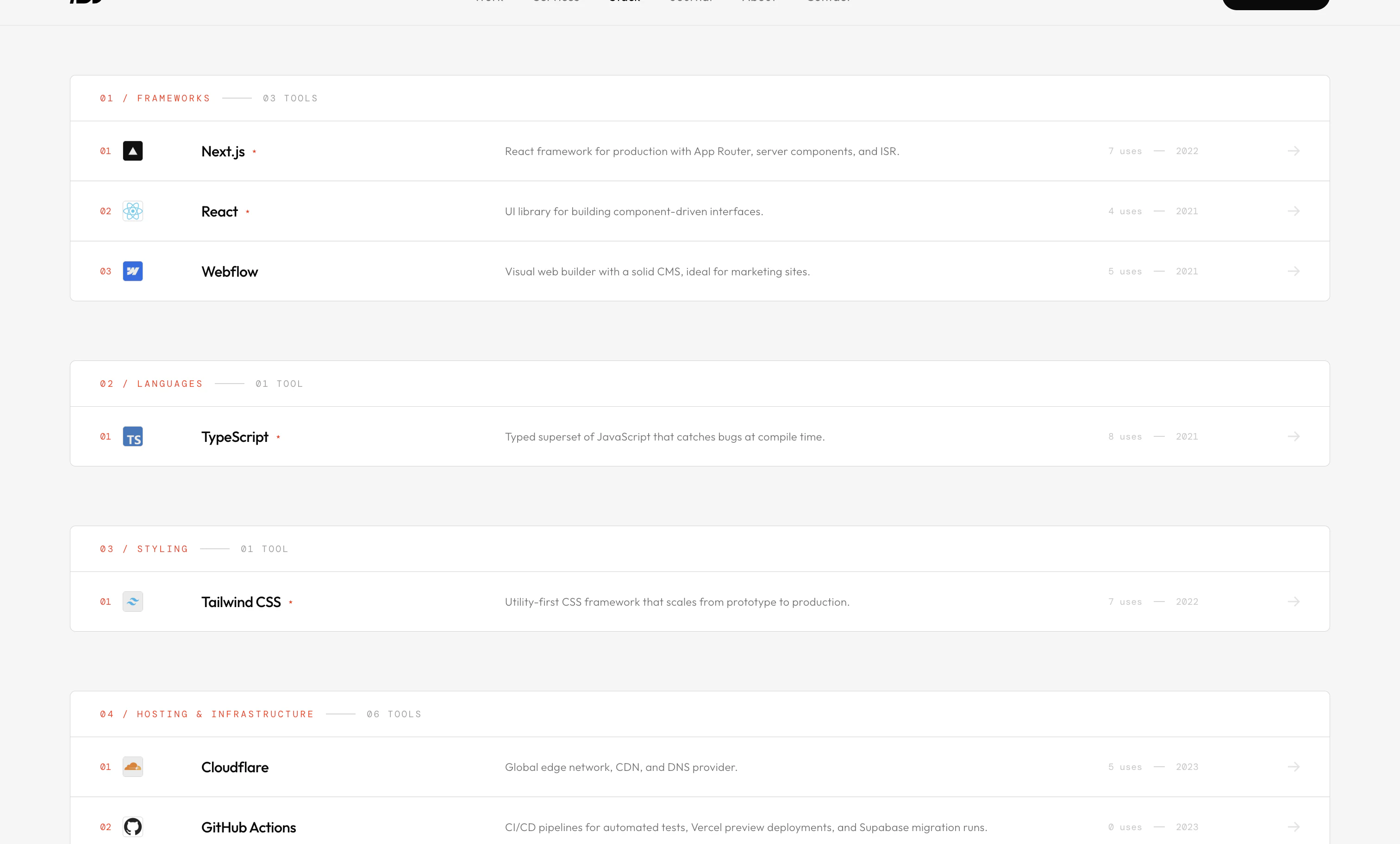Click the blue Webflow logo icon
This screenshot has width=1400, height=844.
132,272
